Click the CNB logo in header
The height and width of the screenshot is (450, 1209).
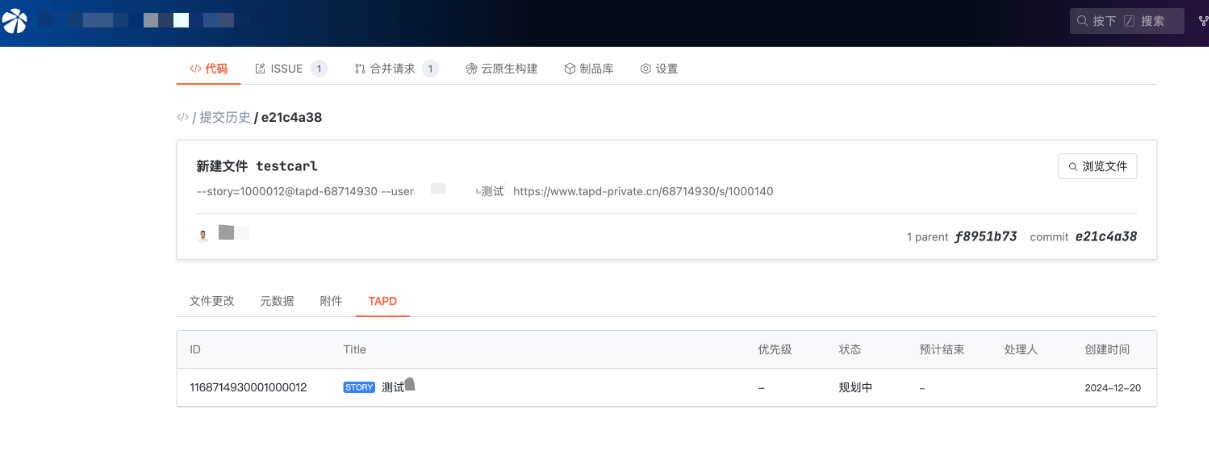15,20
